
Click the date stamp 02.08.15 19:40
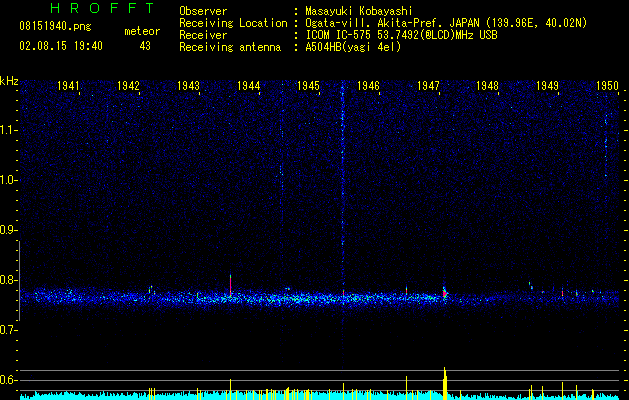click(61, 46)
